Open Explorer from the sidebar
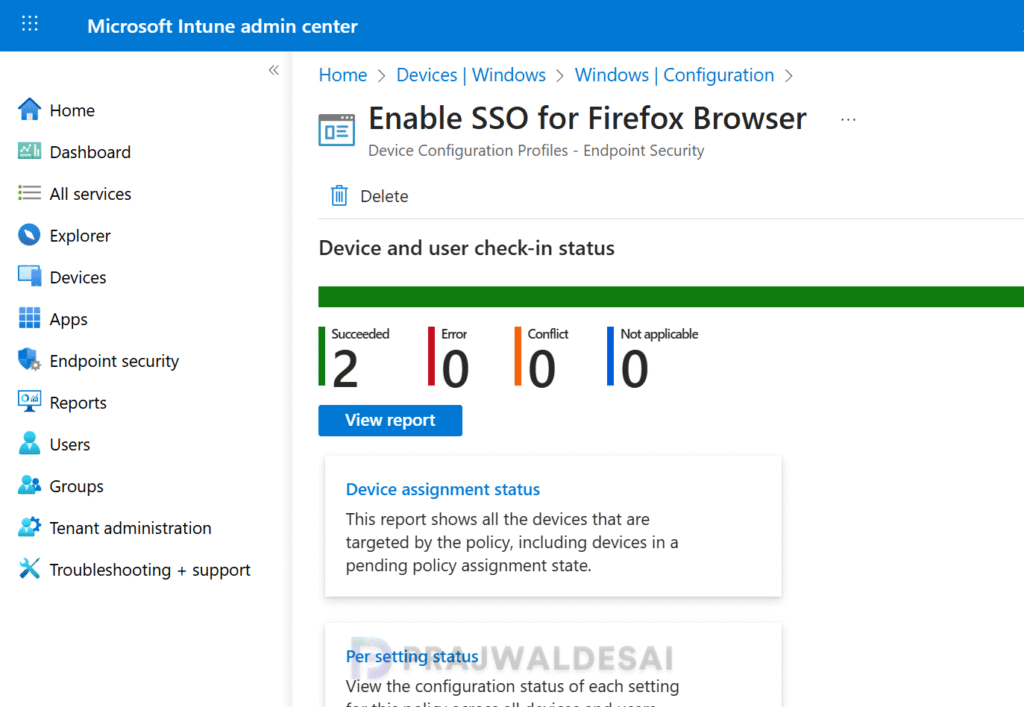The image size is (1024, 707). click(80, 236)
